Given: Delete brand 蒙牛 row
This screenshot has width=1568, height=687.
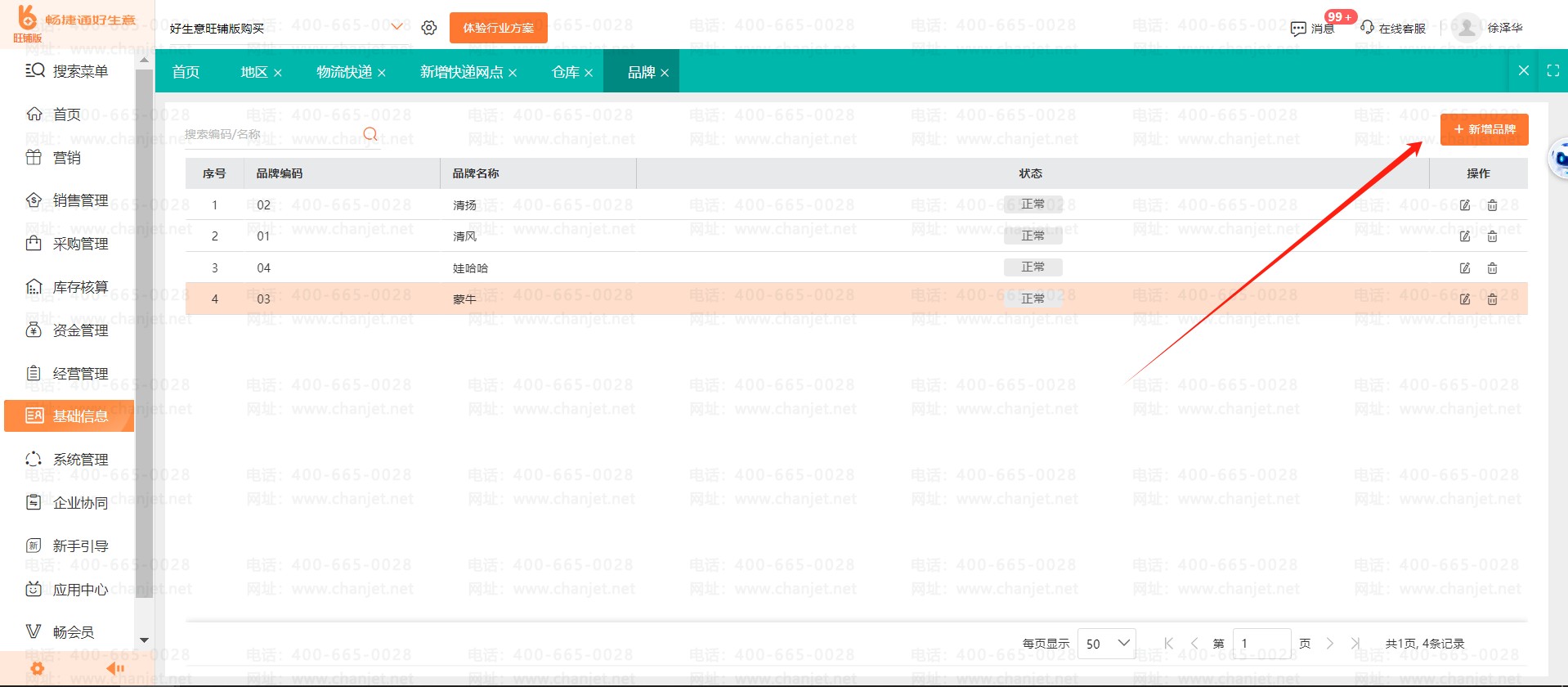Looking at the screenshot, I should pyautogui.click(x=1492, y=299).
